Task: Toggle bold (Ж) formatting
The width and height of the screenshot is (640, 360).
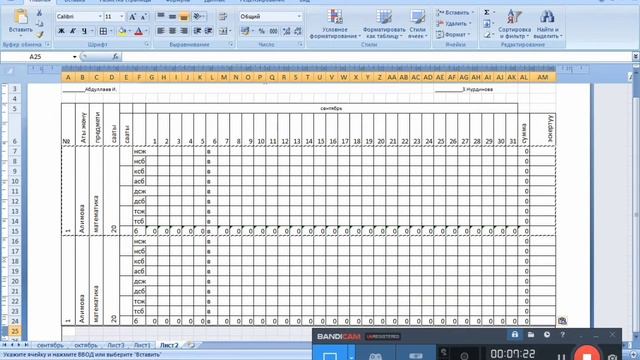Action: [61, 31]
